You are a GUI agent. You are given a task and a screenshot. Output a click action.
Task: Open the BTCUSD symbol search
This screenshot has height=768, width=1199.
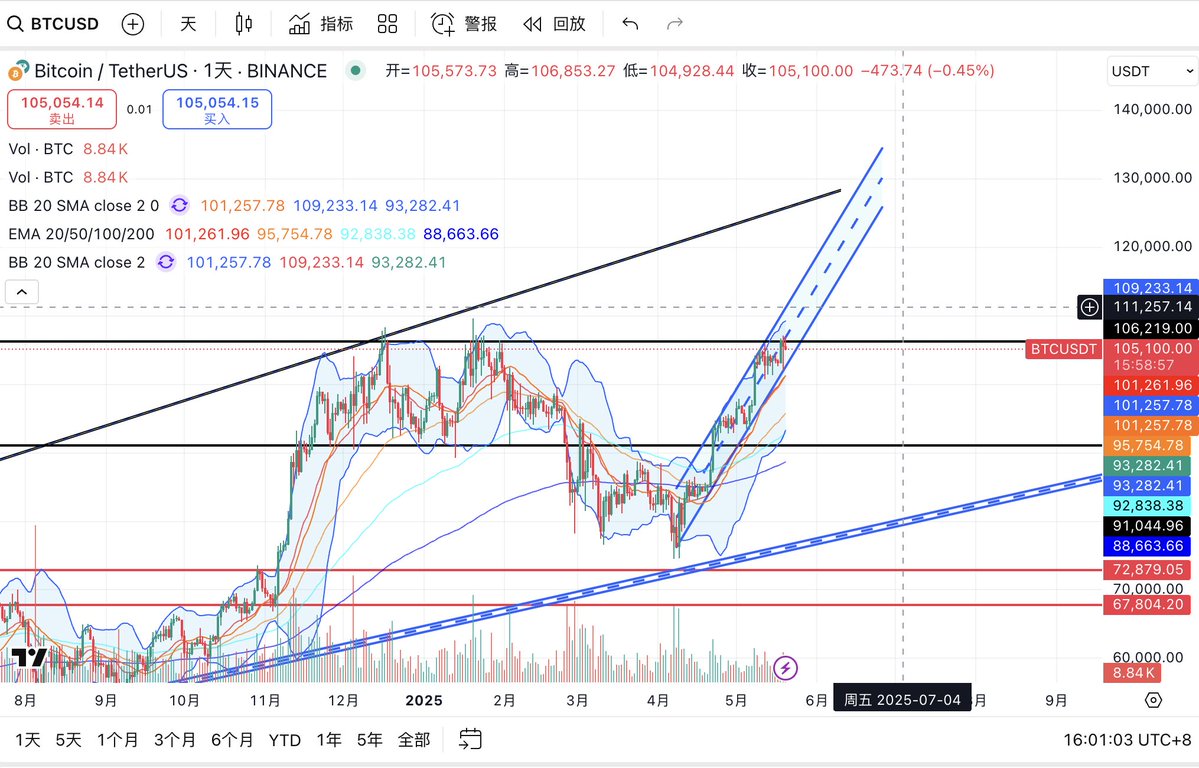pyautogui.click(x=54, y=24)
